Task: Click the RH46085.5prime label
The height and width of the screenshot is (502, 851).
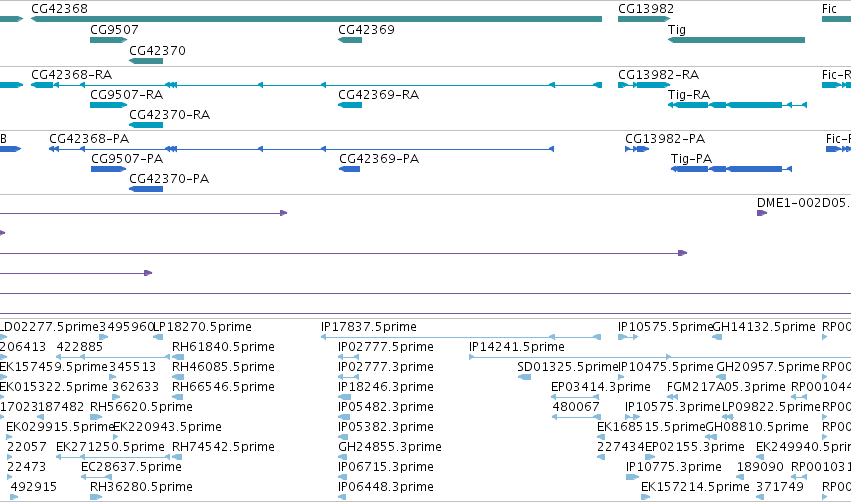Action: point(223,367)
